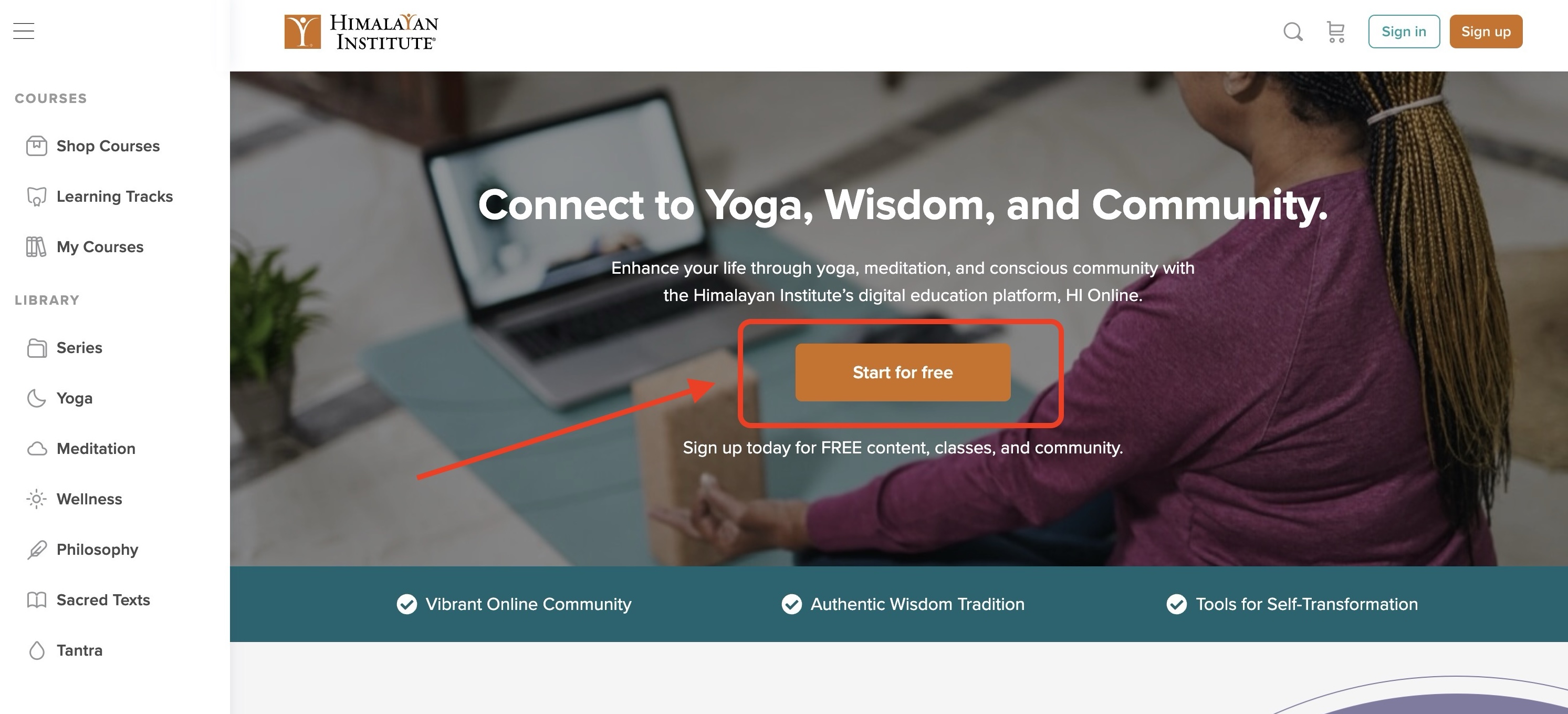The image size is (1568, 714).
Task: Select Series in the Library sidebar
Action: [79, 348]
